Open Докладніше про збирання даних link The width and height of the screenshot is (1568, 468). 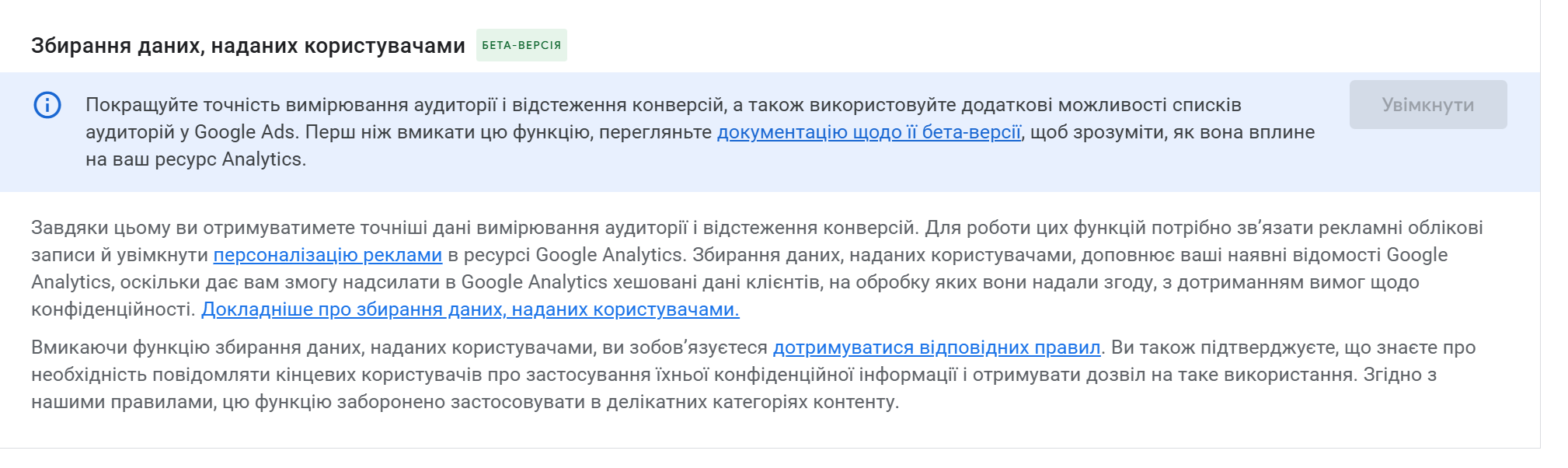(x=470, y=309)
